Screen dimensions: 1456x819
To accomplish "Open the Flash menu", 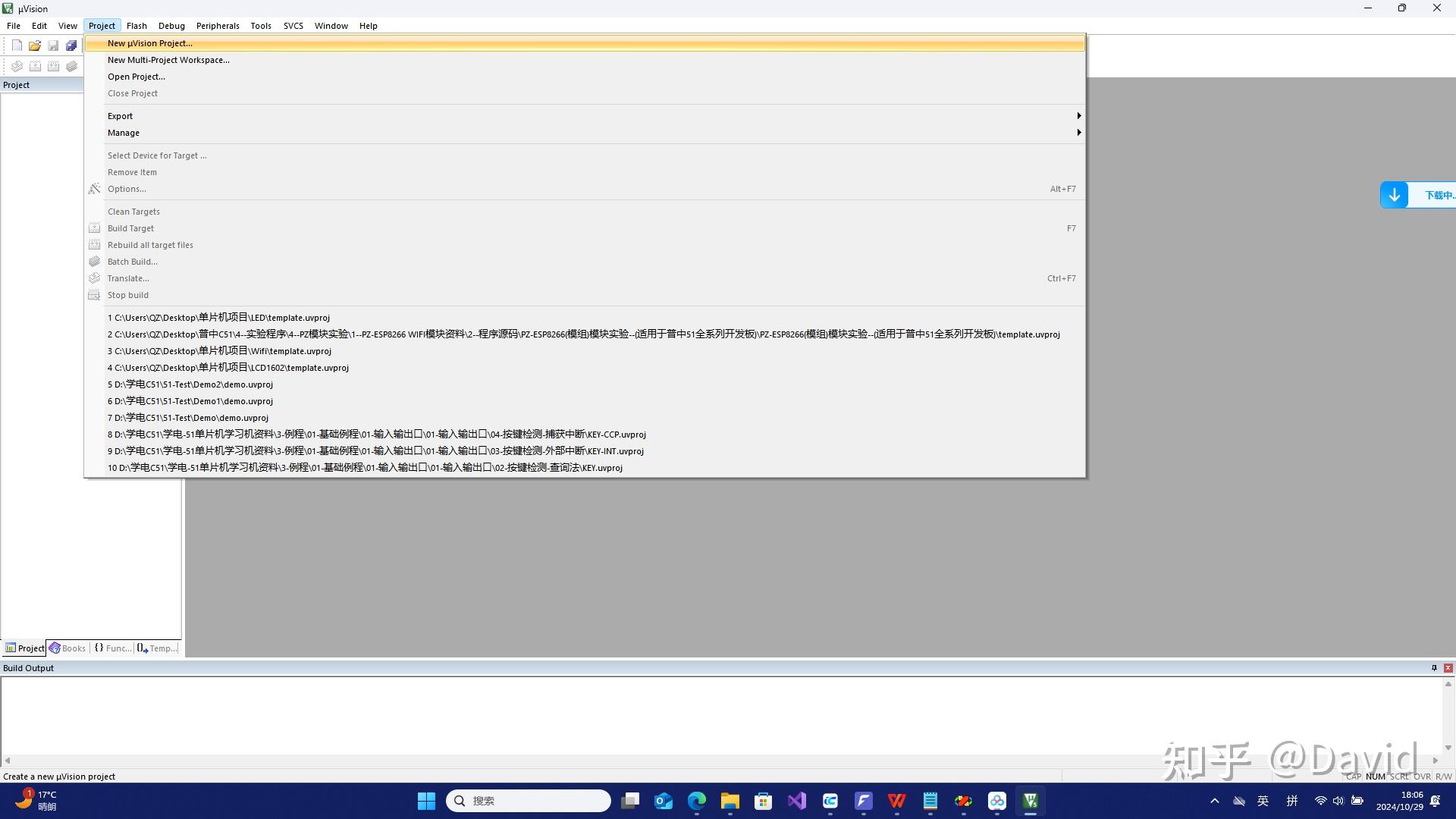I will tap(136, 26).
